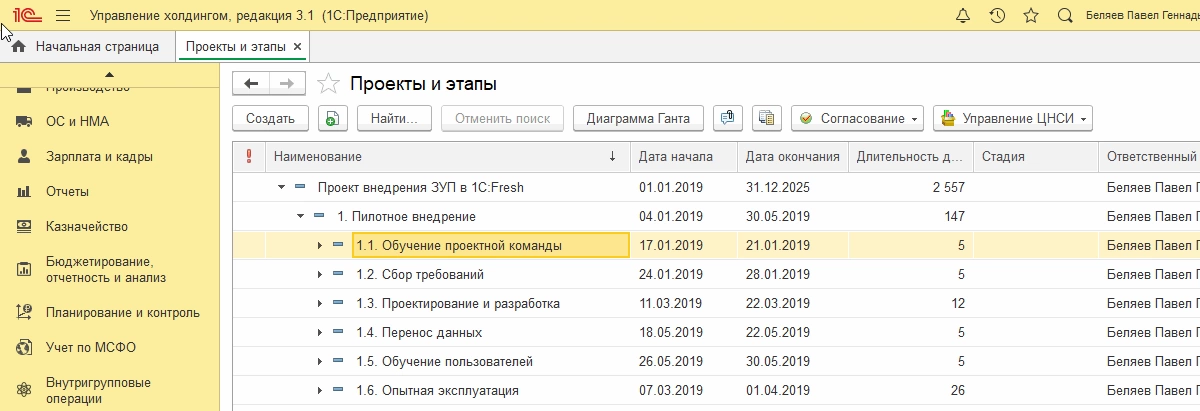
Task: Open the Казначейство section
Action: click(87, 227)
